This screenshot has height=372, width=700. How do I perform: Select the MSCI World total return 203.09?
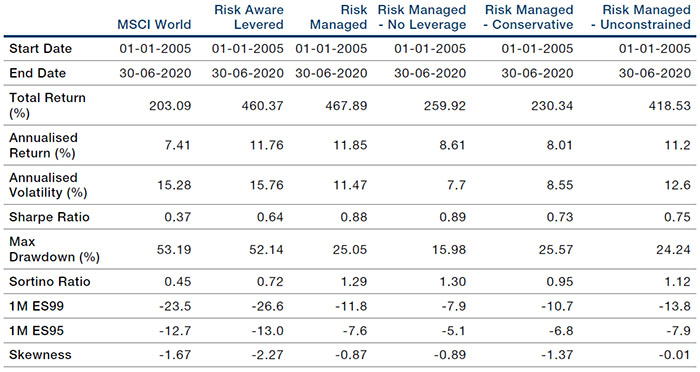pos(170,106)
